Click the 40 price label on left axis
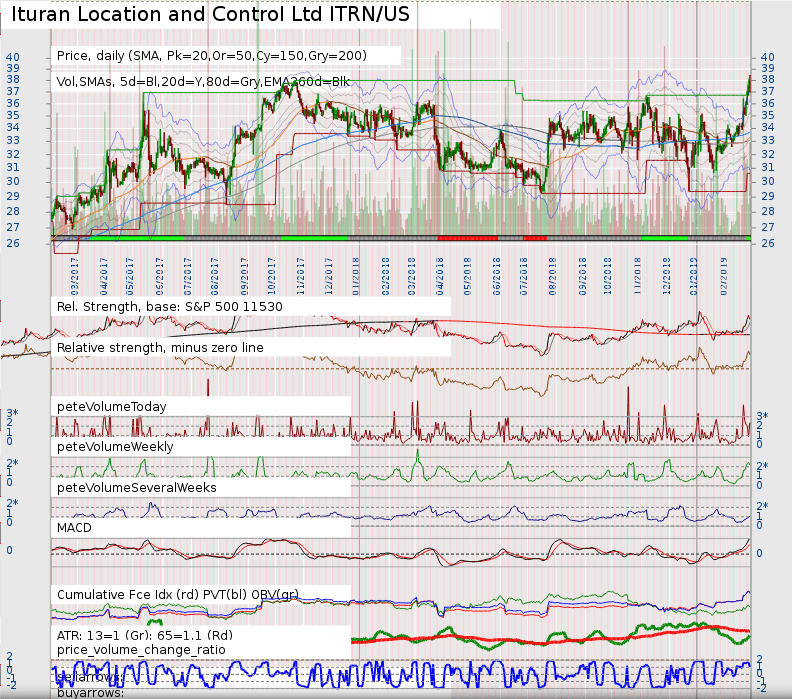This screenshot has height=699, width=792. [x=13, y=57]
